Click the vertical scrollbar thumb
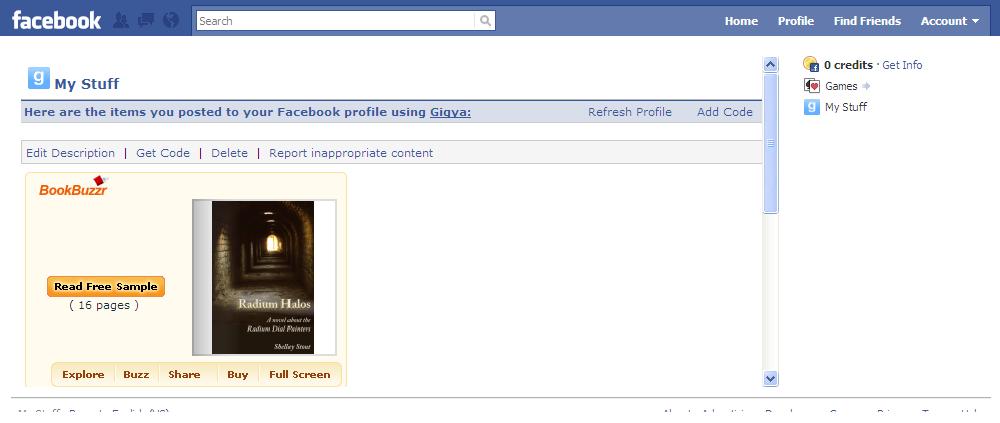Viewport: 1000px width, 423px height. pyautogui.click(x=770, y=144)
